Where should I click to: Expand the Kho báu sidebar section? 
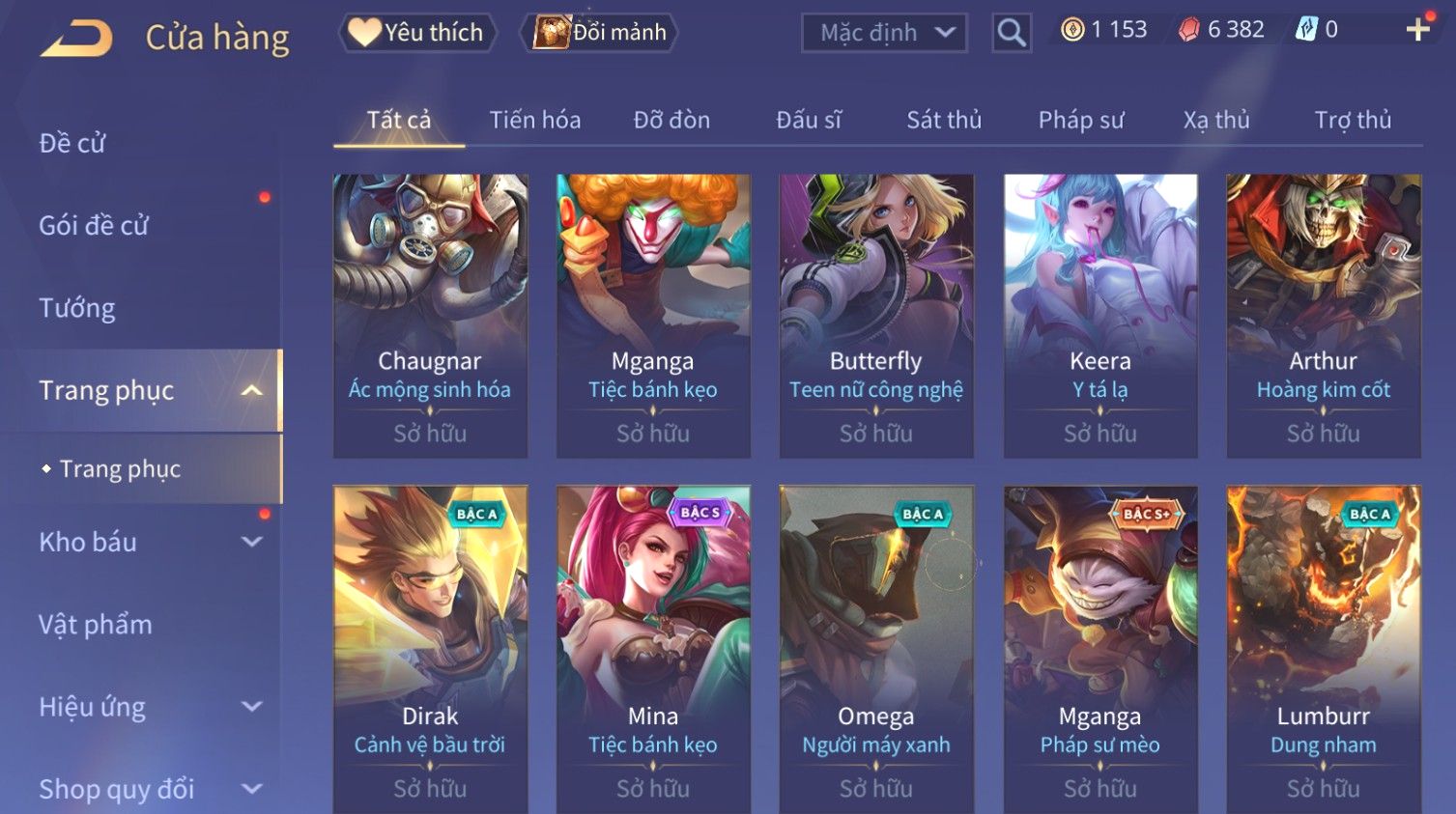(252, 542)
